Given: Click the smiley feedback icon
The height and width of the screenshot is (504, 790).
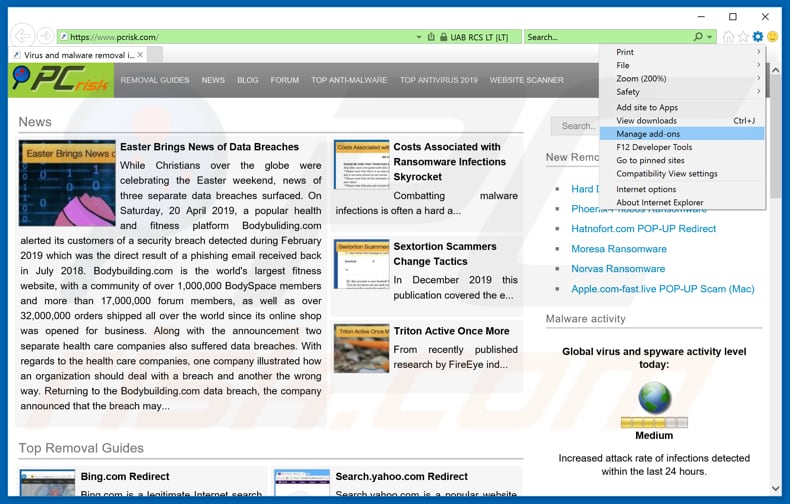Looking at the screenshot, I should click(x=773, y=37).
